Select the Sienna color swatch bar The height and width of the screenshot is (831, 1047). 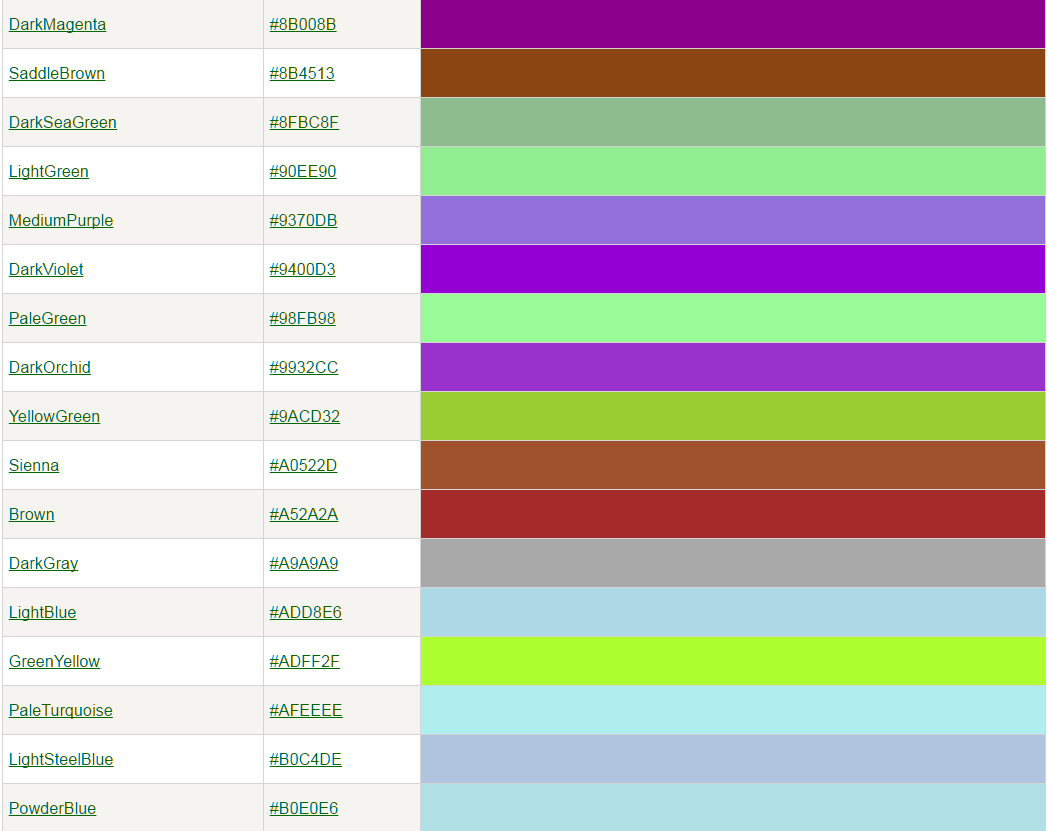[x=732, y=465]
